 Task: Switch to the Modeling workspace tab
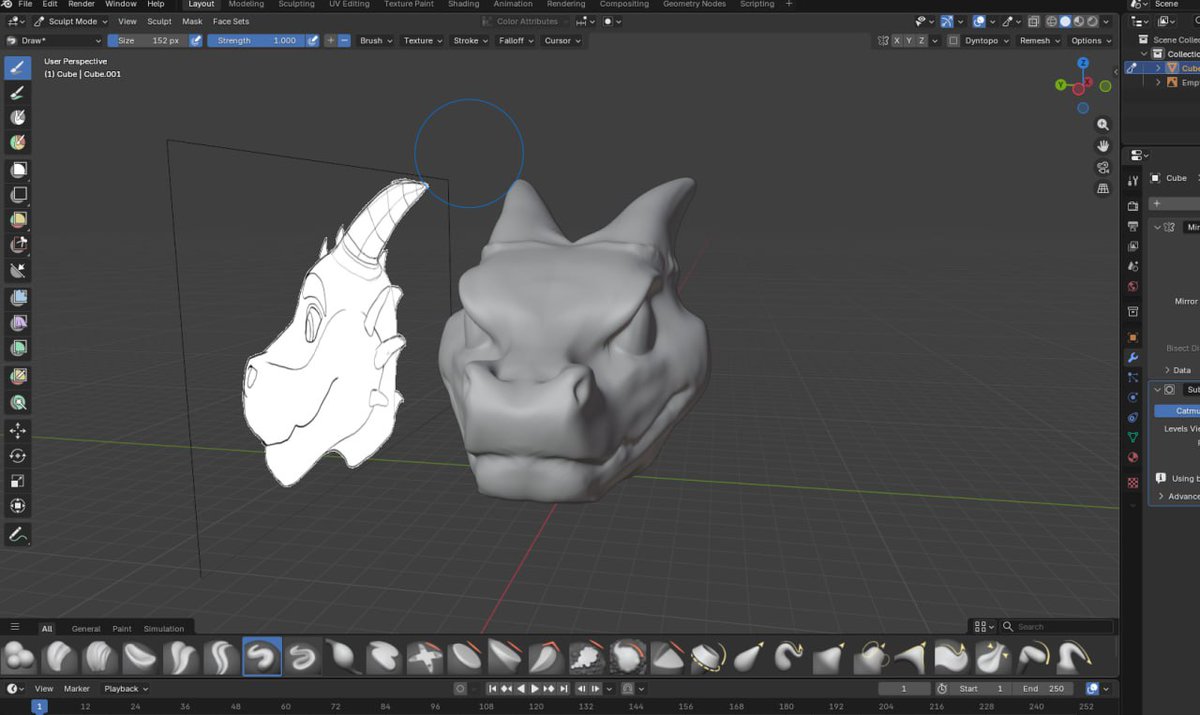(246, 4)
